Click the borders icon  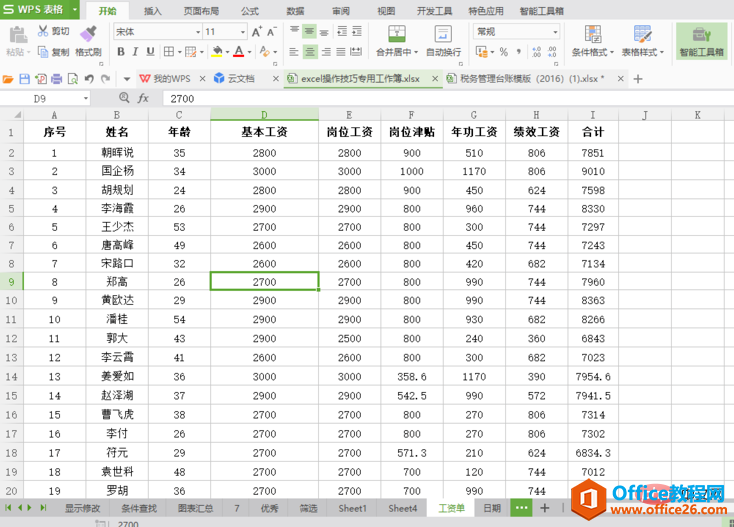169,51
